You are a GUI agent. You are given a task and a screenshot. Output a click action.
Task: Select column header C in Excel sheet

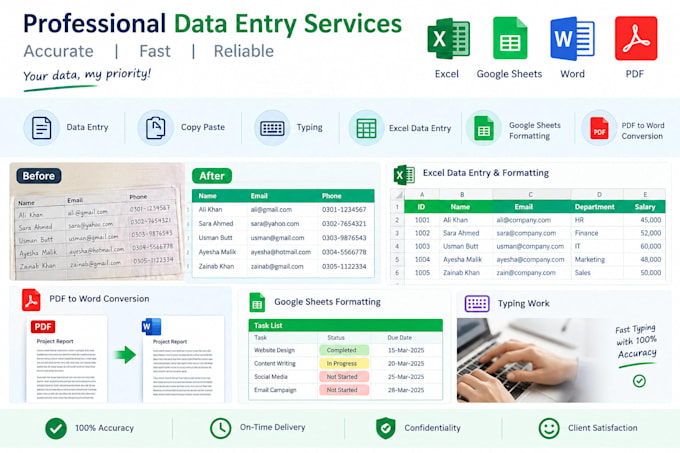point(531,195)
